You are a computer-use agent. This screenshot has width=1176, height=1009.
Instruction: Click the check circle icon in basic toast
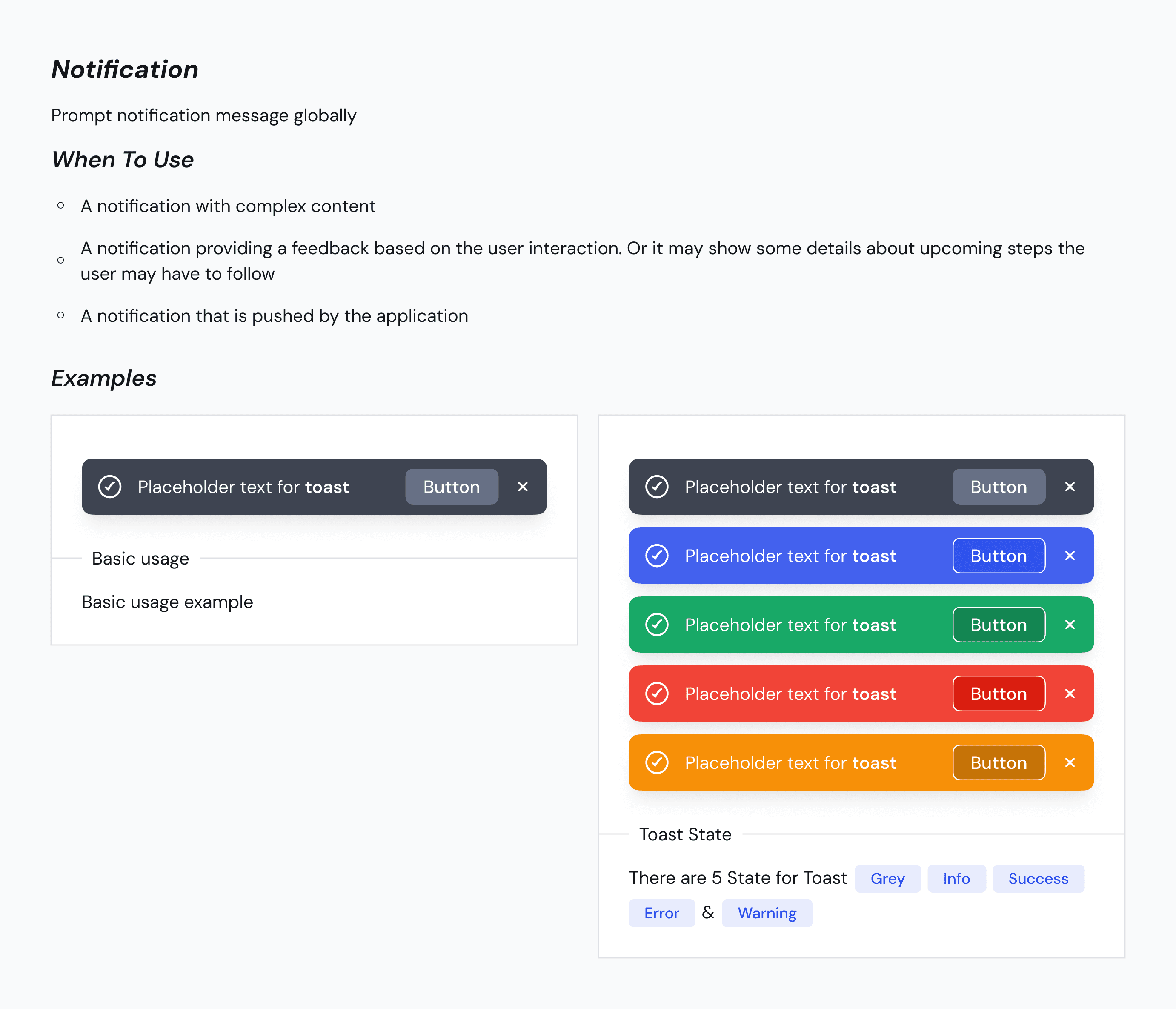[109, 487]
